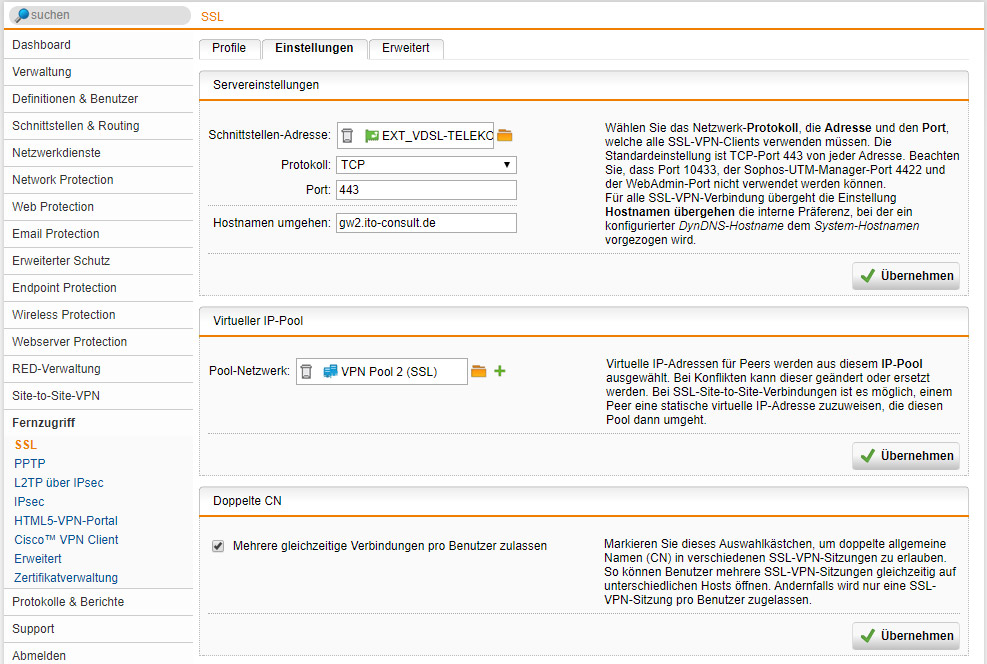Apply server settings with Übernehmen

[905, 275]
